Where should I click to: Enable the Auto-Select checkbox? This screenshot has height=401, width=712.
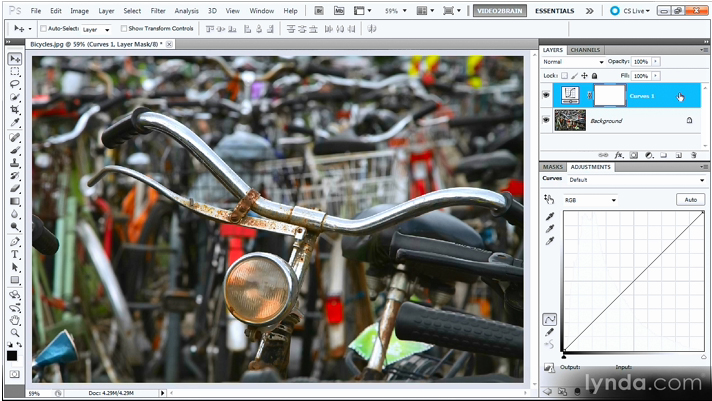pos(43,29)
